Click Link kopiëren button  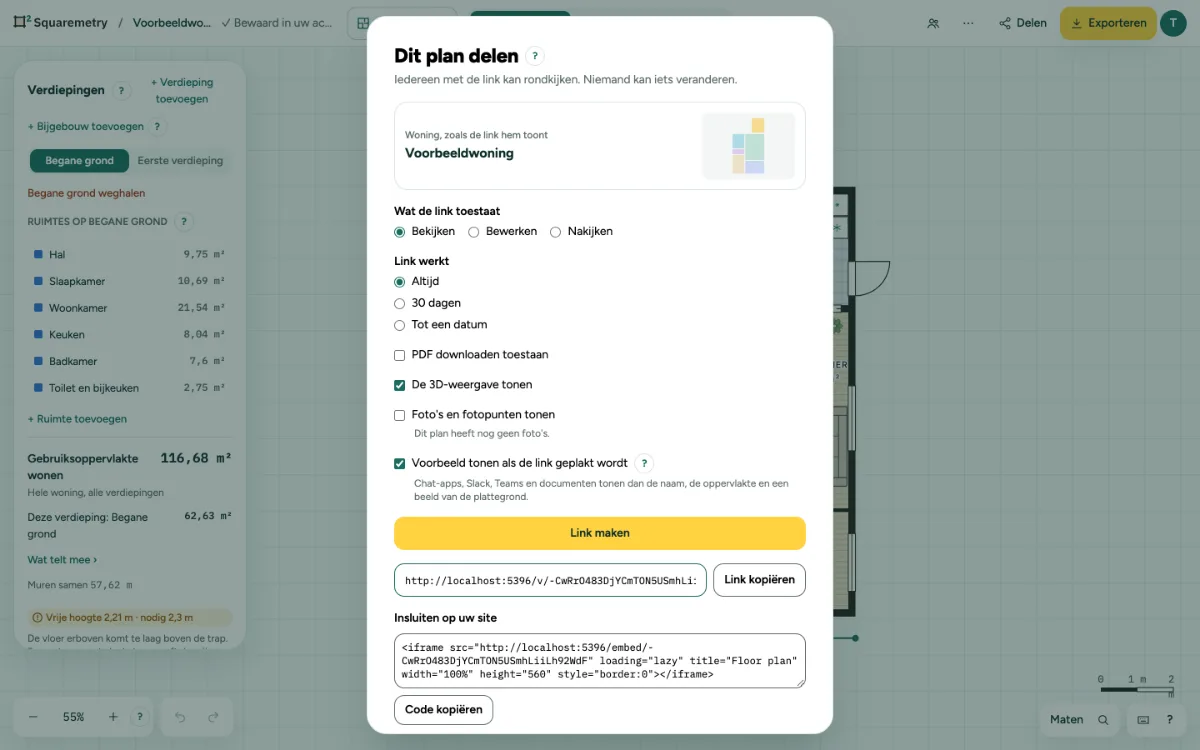(759, 580)
